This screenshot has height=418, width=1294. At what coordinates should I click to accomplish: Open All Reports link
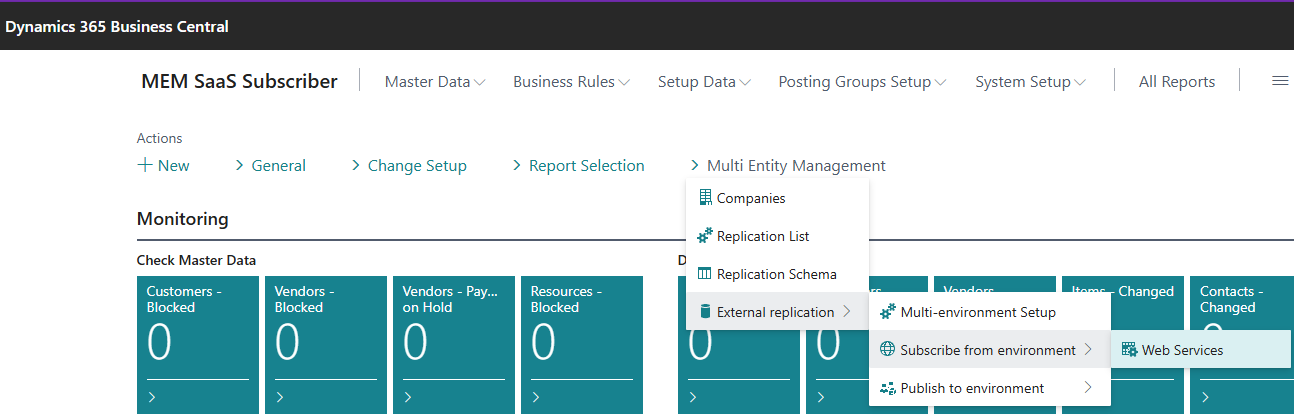(x=1177, y=82)
